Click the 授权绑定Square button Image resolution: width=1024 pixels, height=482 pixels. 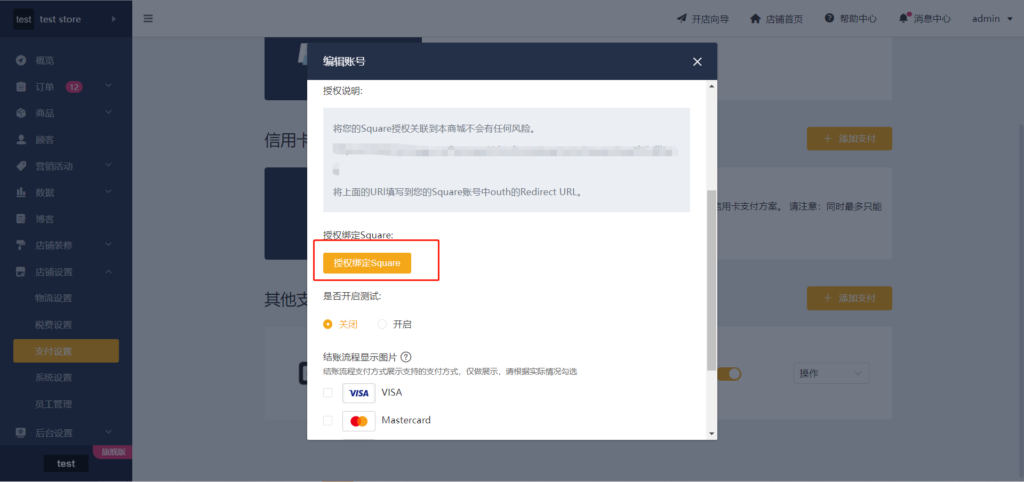[x=367, y=263]
